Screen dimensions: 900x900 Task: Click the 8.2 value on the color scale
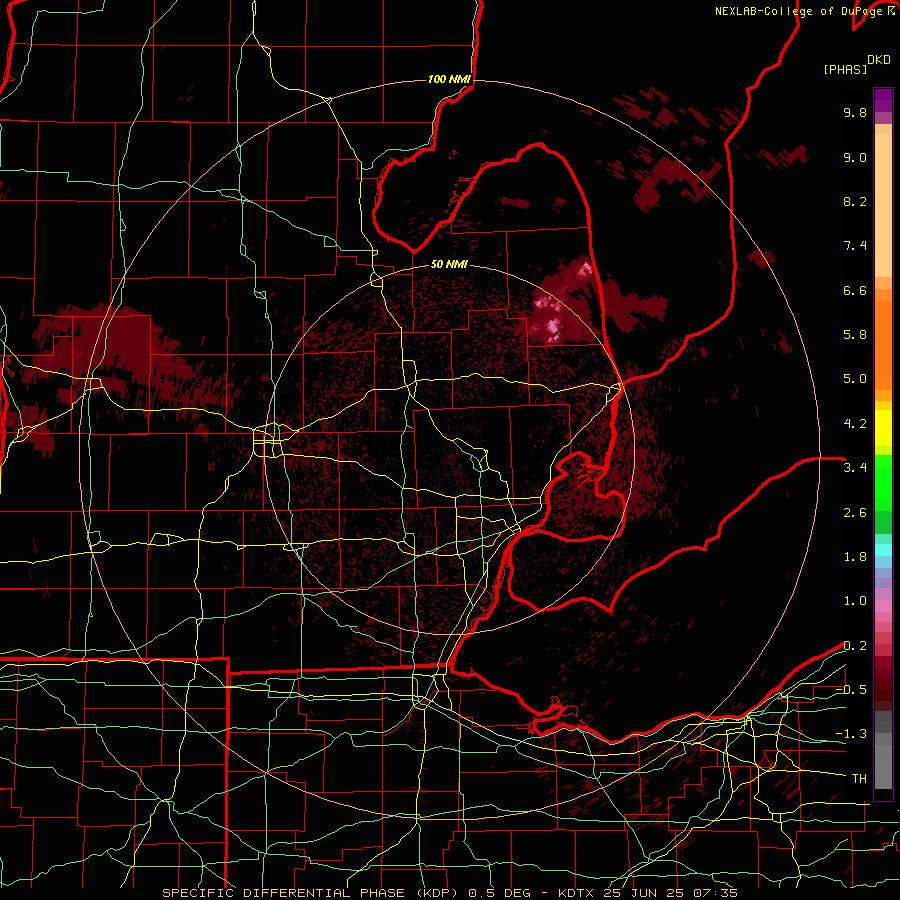855,201
